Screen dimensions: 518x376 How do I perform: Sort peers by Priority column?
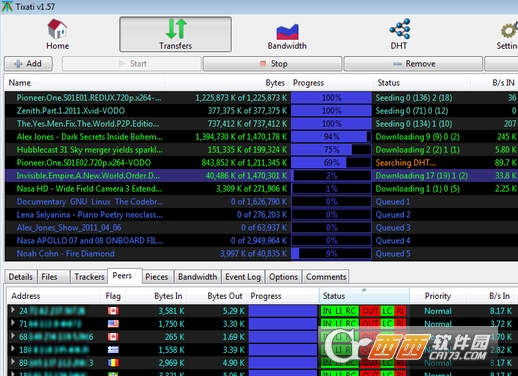point(438,296)
